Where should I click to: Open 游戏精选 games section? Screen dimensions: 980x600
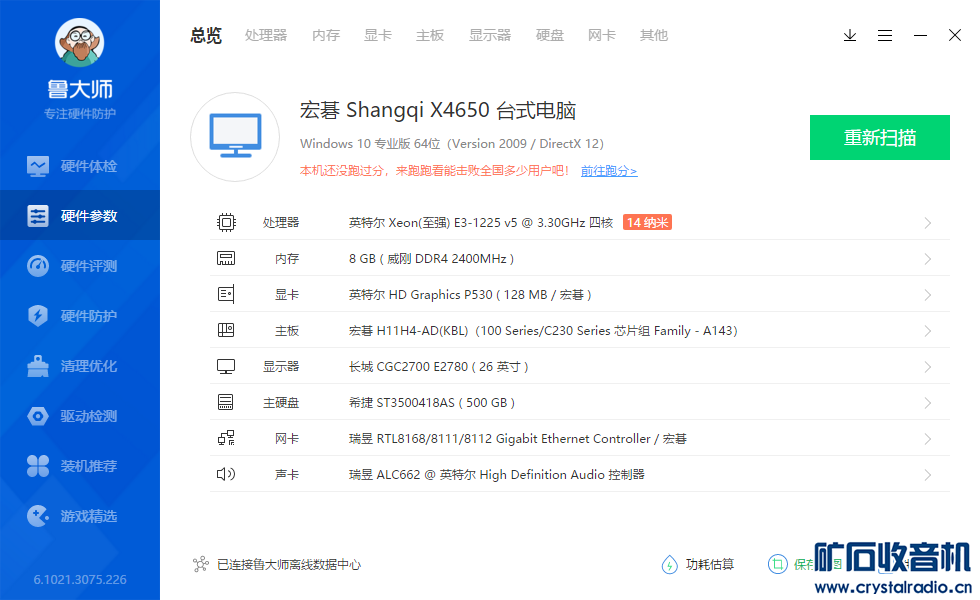pyautogui.click(x=80, y=516)
